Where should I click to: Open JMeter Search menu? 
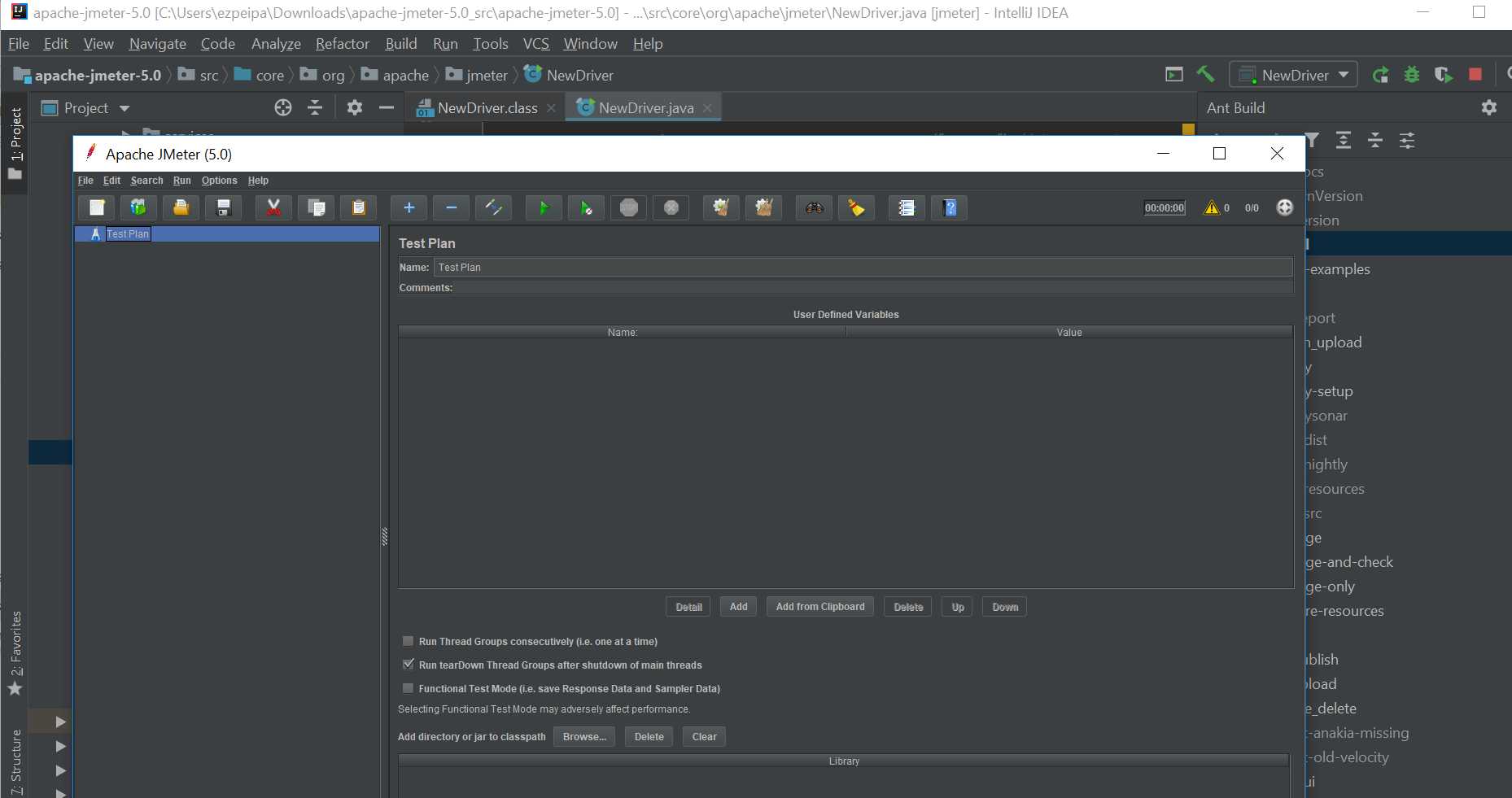pyautogui.click(x=146, y=181)
